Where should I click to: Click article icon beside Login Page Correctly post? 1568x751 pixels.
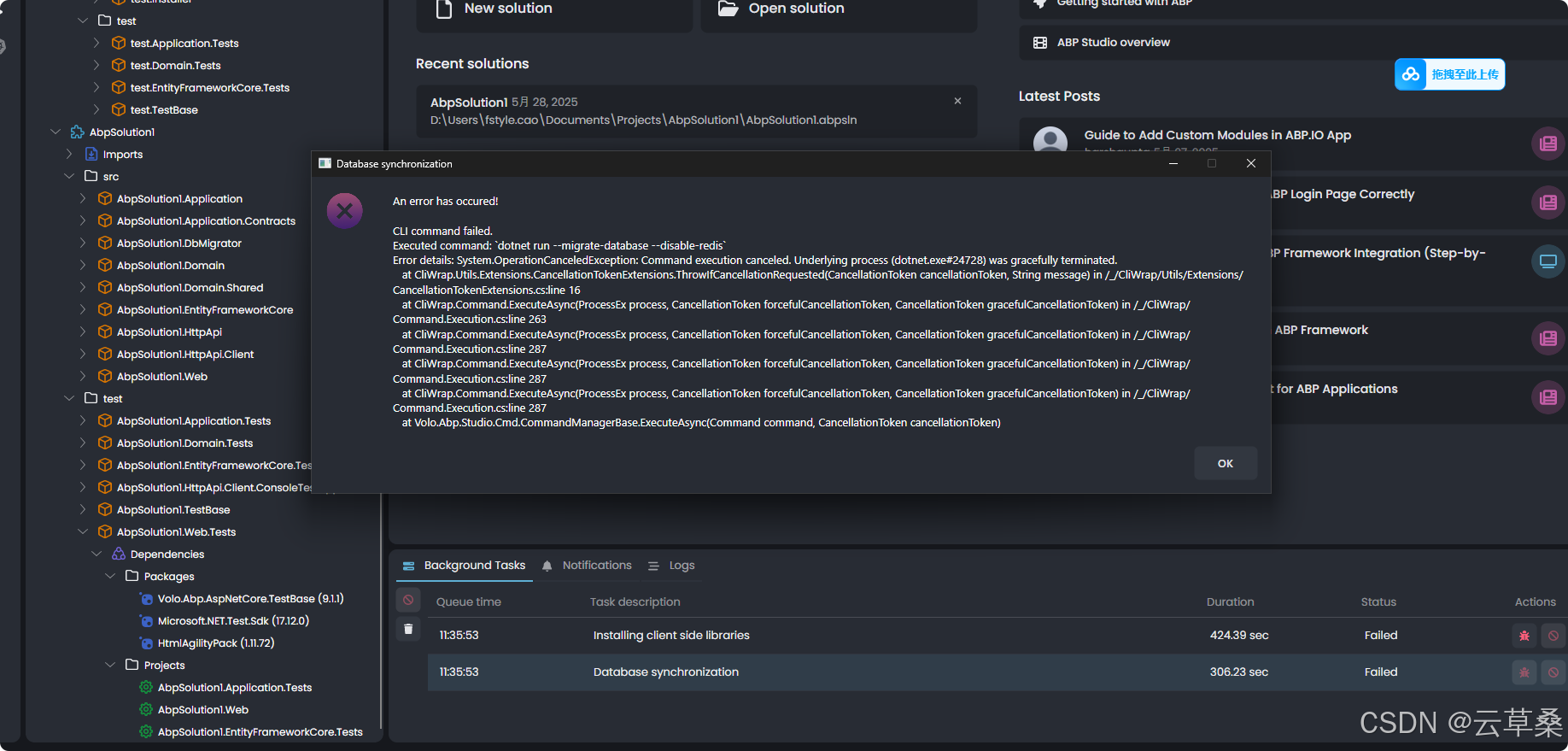pyautogui.click(x=1548, y=202)
